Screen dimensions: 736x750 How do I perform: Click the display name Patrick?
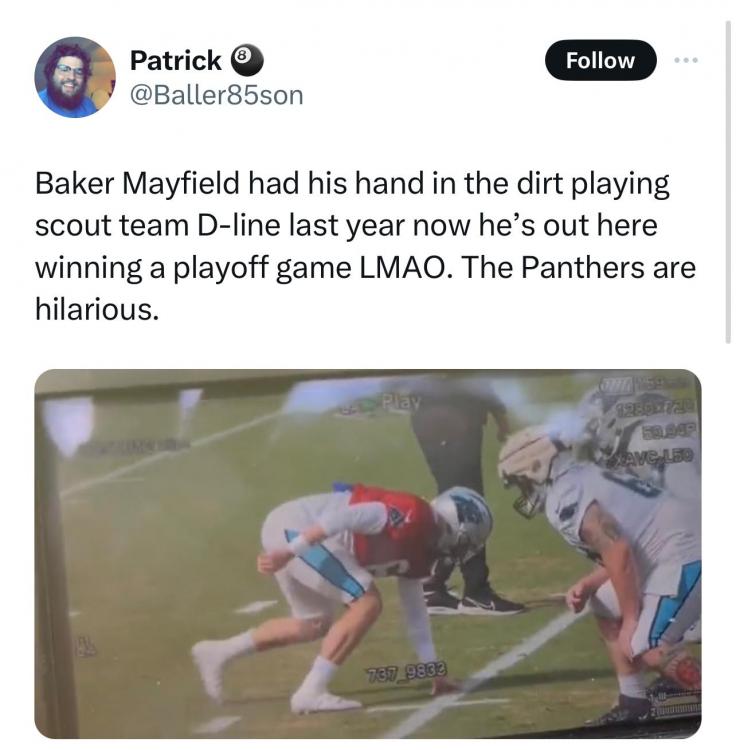pos(176,61)
